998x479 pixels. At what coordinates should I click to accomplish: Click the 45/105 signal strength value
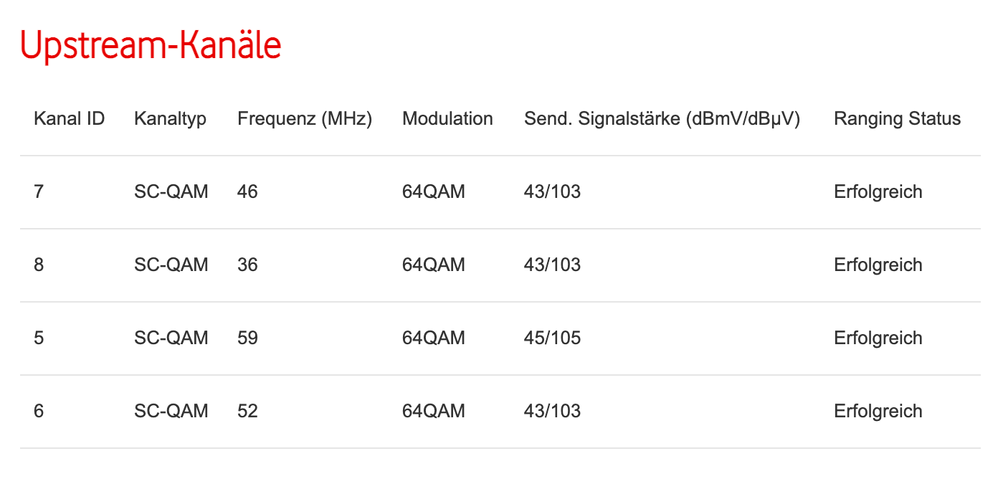pyautogui.click(x=552, y=338)
